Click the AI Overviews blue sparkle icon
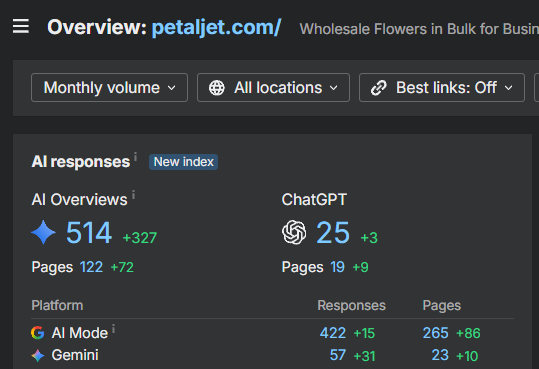This screenshot has height=369, width=539. (x=43, y=232)
